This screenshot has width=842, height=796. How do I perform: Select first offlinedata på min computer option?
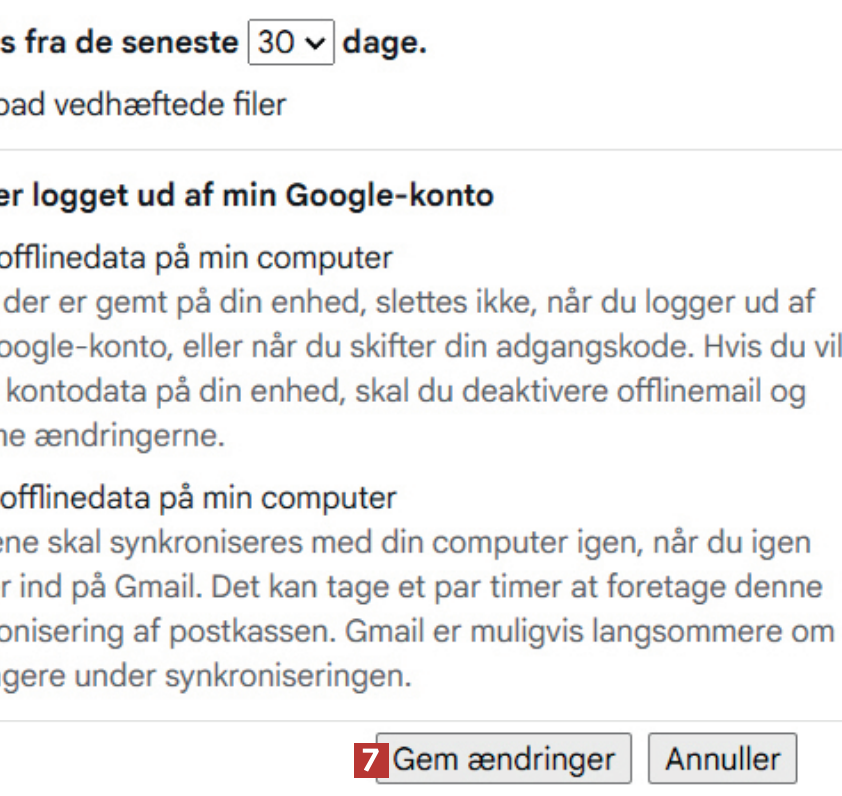(x=195, y=257)
